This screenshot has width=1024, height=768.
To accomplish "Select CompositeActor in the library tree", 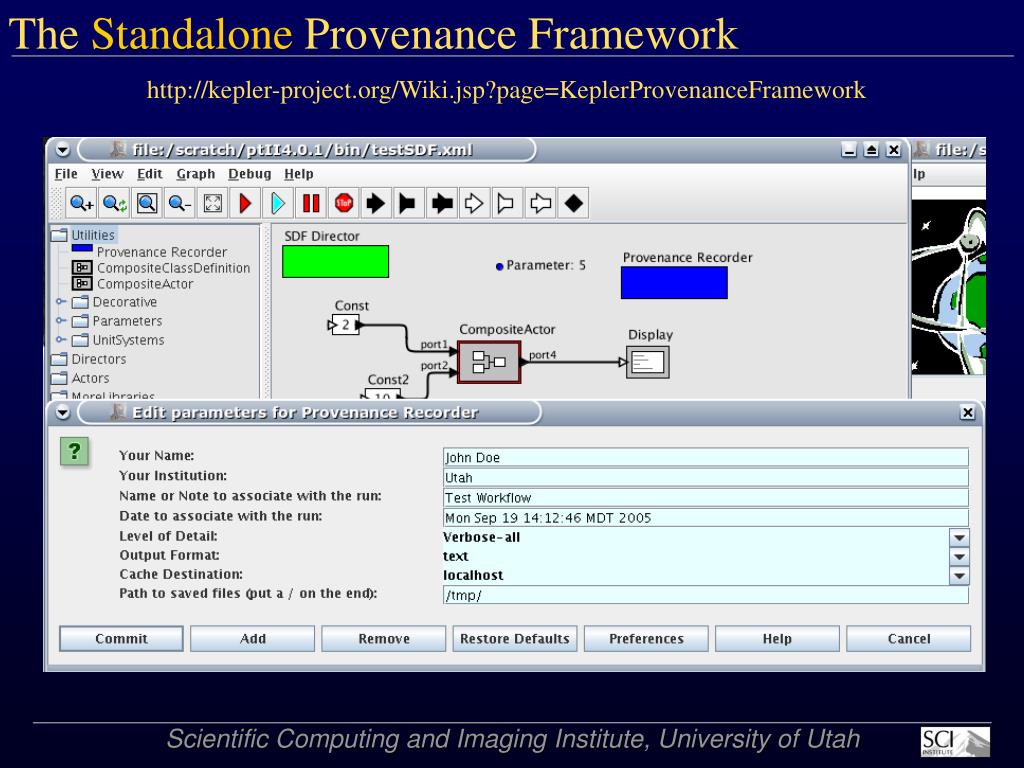I will pyautogui.click(x=145, y=284).
